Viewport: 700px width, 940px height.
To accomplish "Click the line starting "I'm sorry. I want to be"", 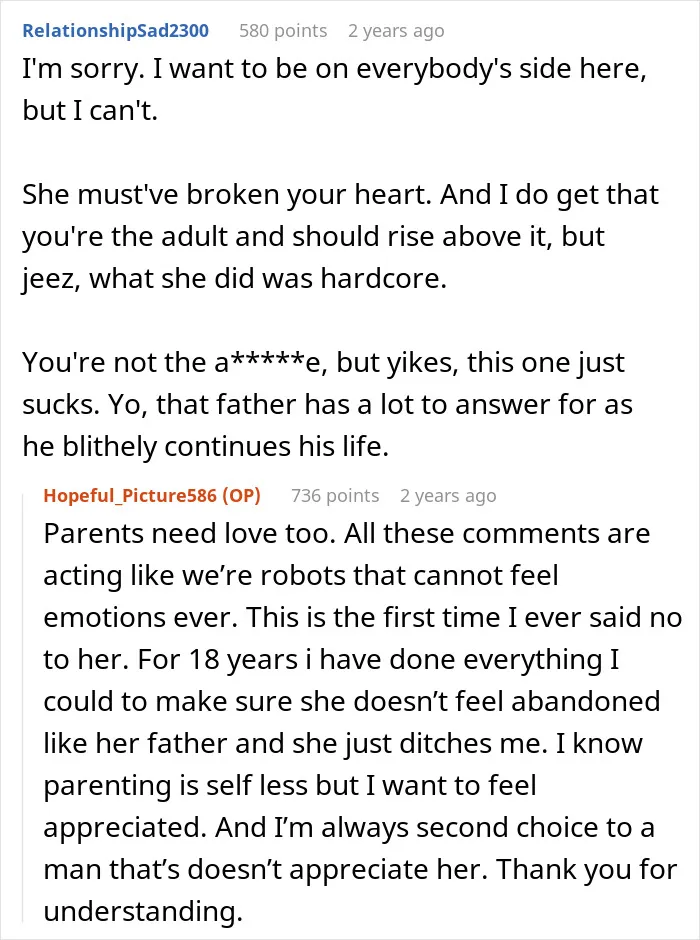I will [334, 69].
